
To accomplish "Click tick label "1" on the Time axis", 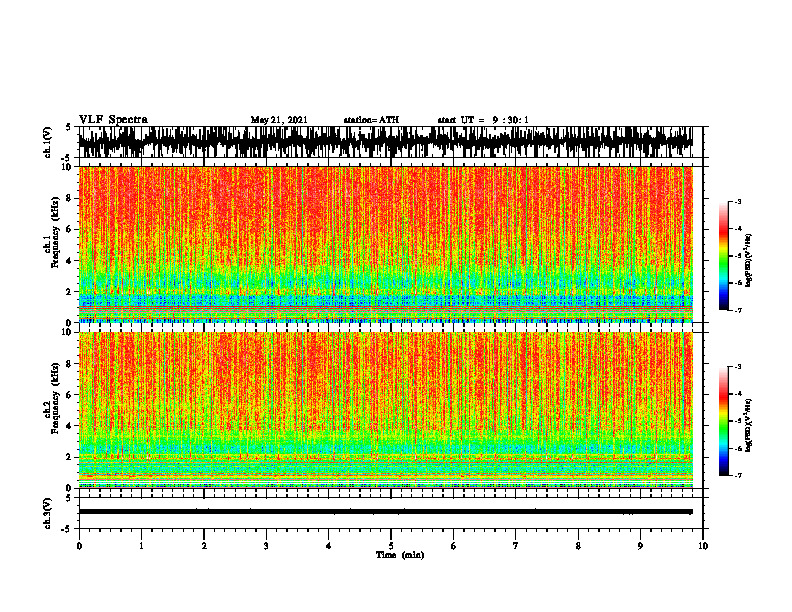I will (x=141, y=546).
